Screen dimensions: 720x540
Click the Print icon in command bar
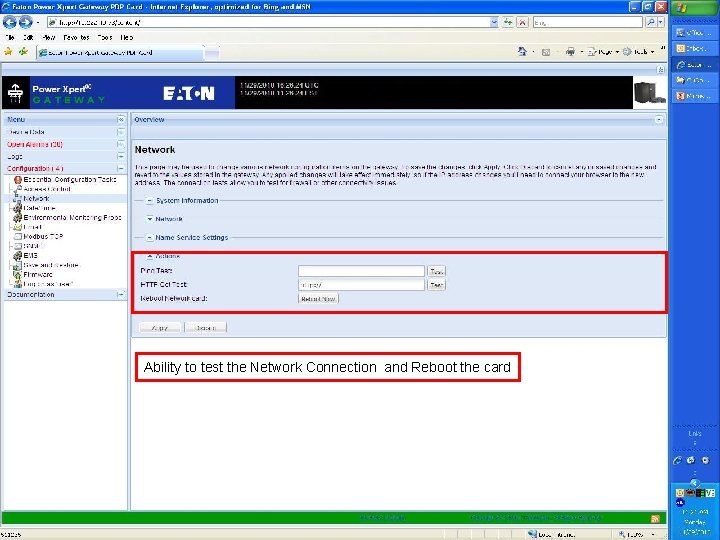pyautogui.click(x=570, y=52)
